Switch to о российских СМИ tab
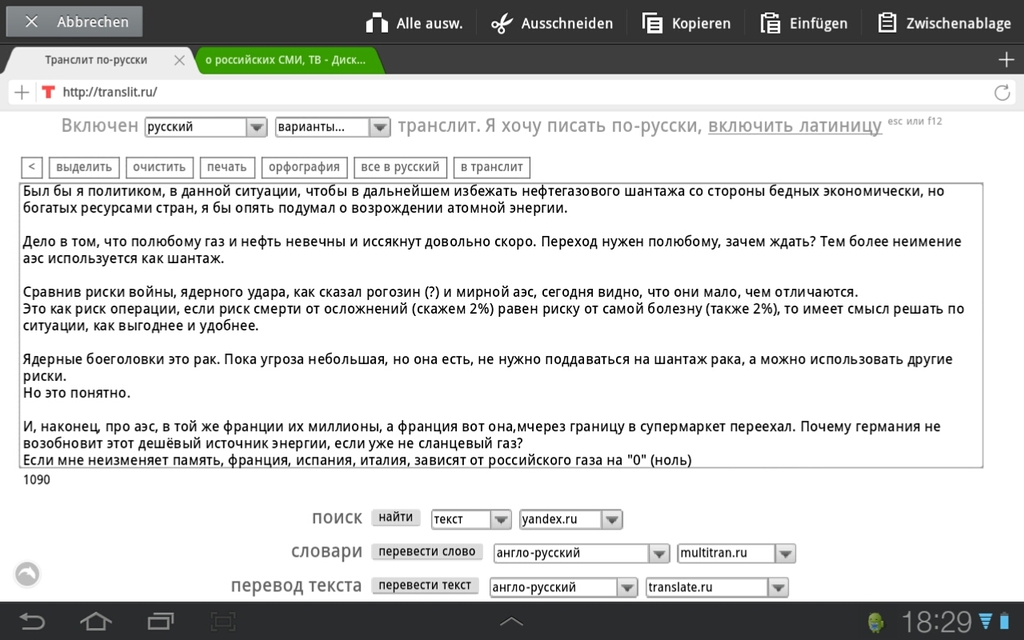The image size is (1024, 640). coord(285,60)
